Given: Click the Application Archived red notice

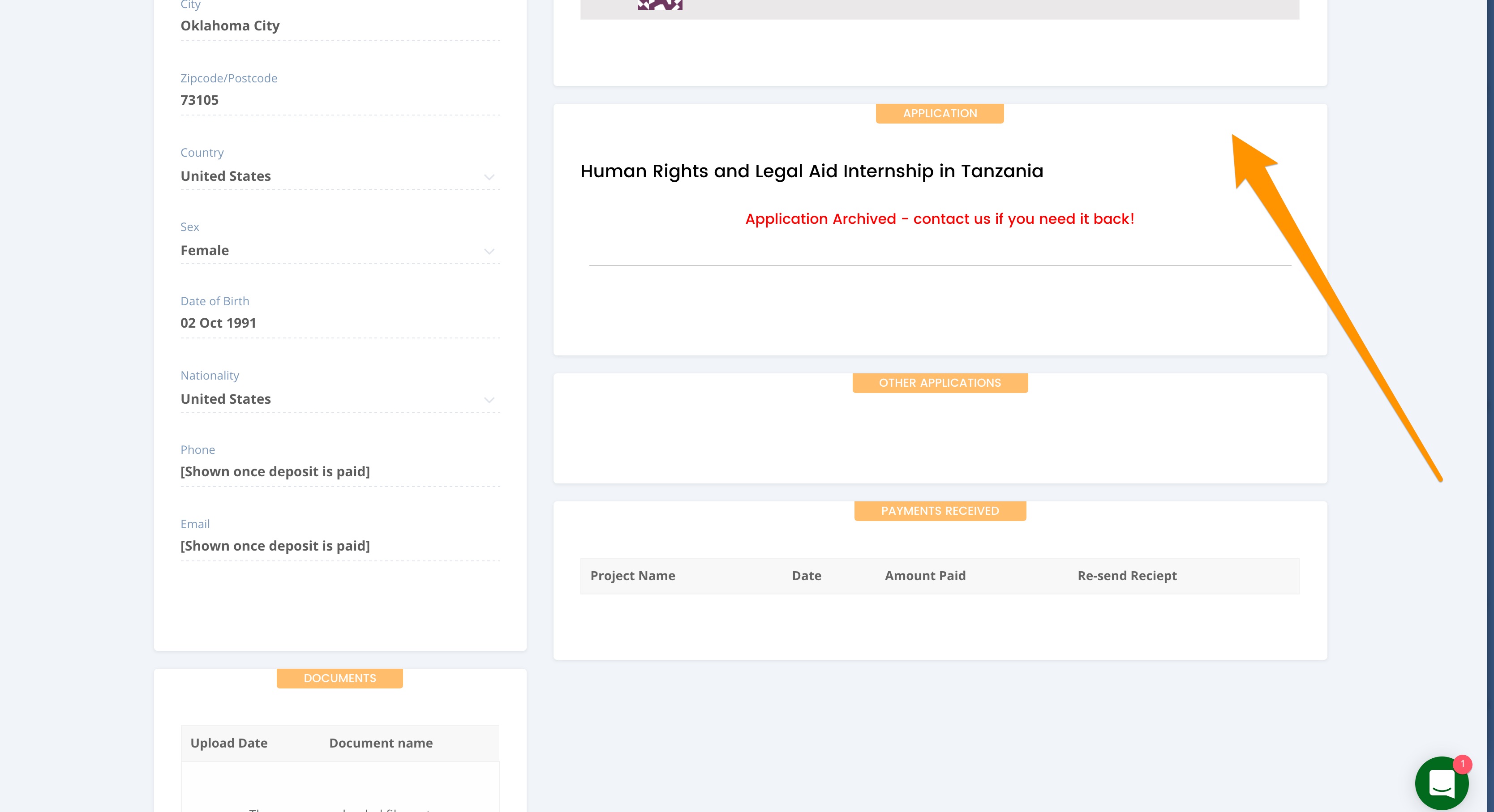Looking at the screenshot, I should 939,219.
